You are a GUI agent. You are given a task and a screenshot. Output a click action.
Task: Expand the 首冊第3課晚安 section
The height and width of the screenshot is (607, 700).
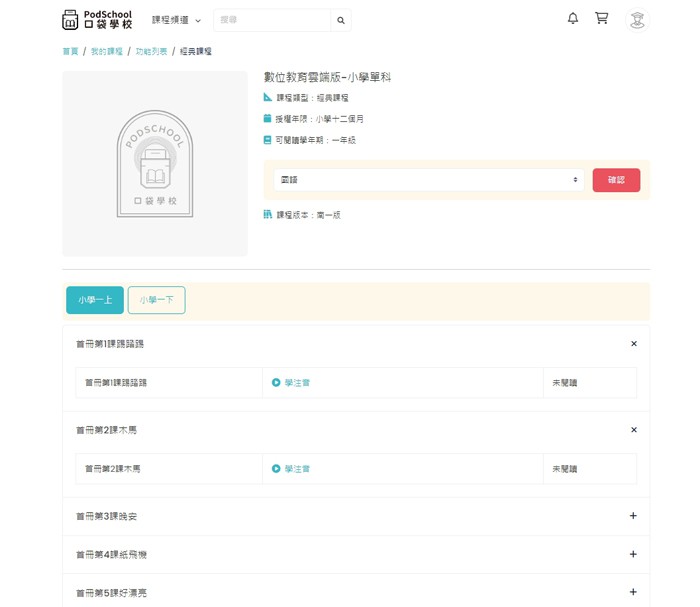click(x=633, y=516)
